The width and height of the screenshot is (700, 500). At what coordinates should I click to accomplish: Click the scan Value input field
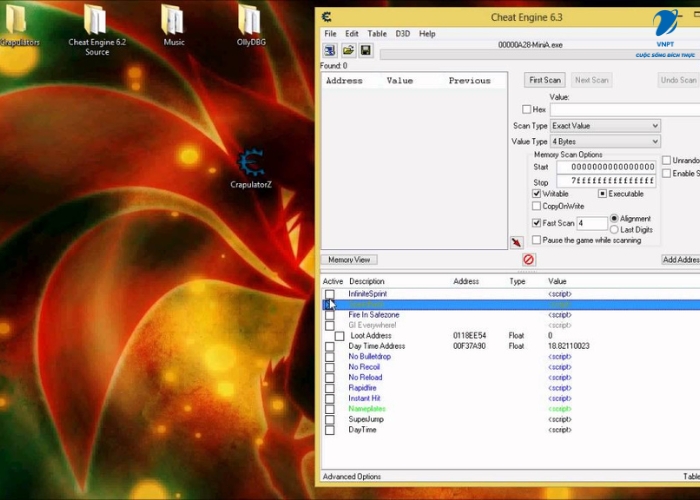tap(625, 109)
